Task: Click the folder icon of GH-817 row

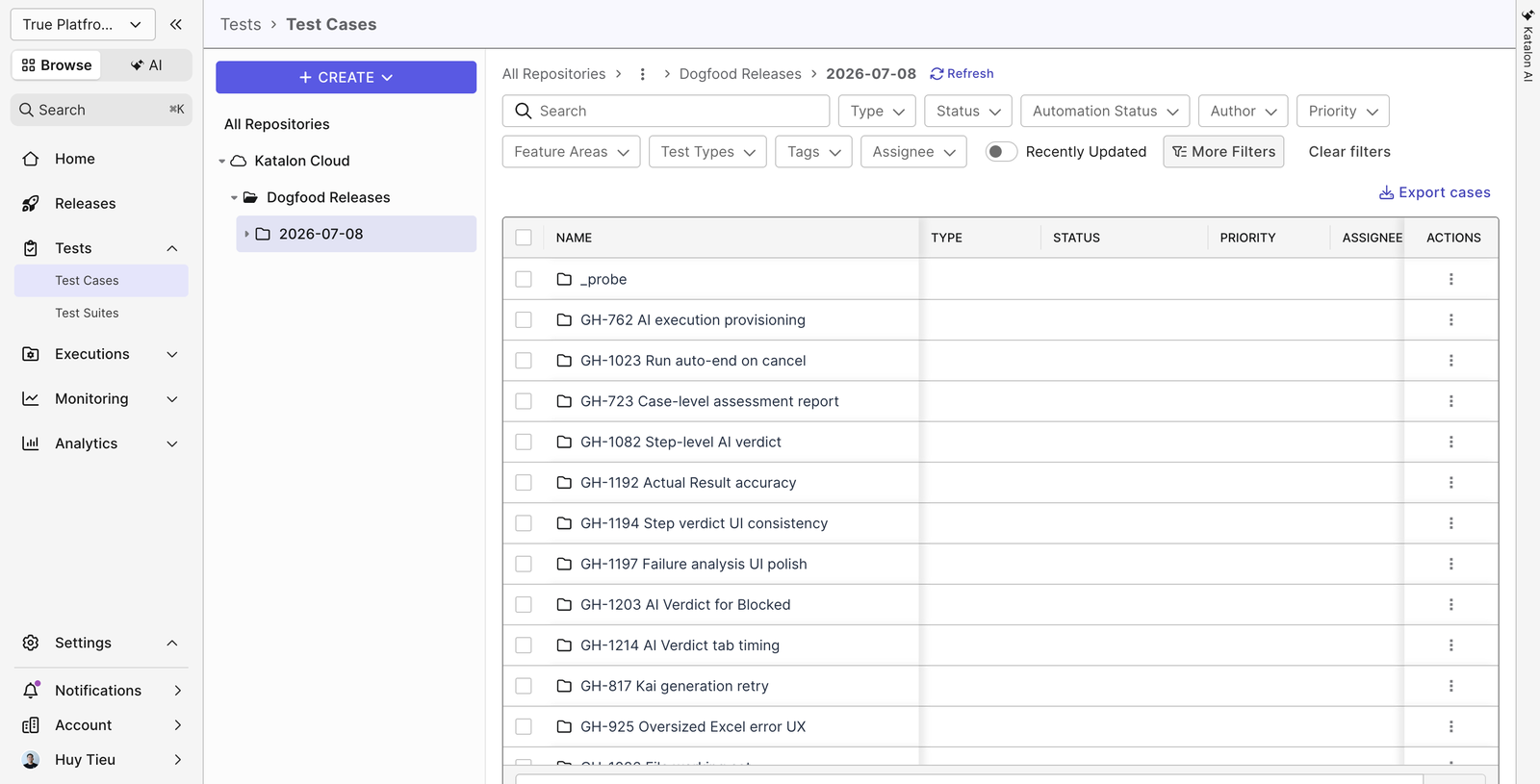Action: pyautogui.click(x=565, y=686)
